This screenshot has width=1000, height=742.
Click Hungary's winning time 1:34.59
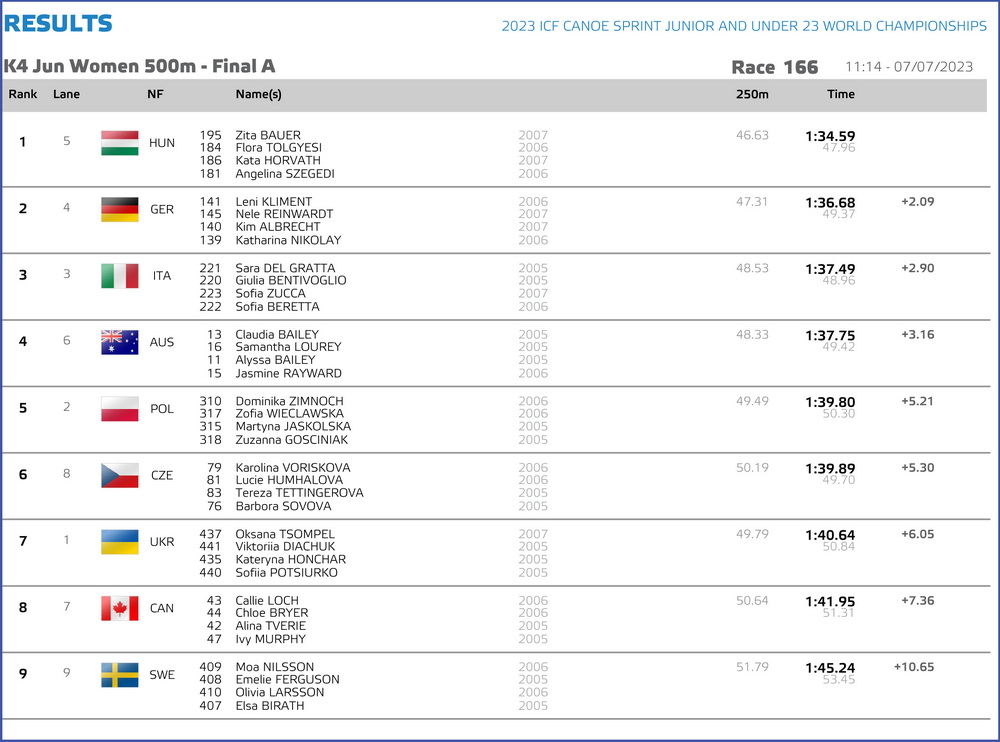[x=830, y=136]
